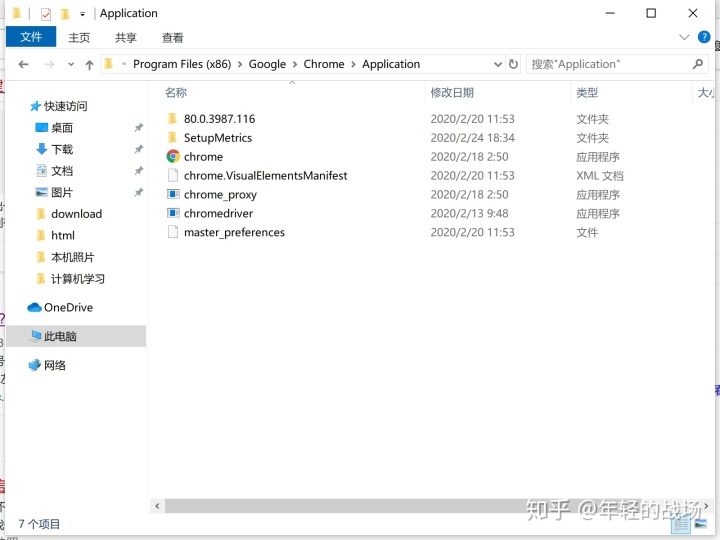Select 此电脑 in the sidebar
720x540 pixels.
tap(76, 336)
